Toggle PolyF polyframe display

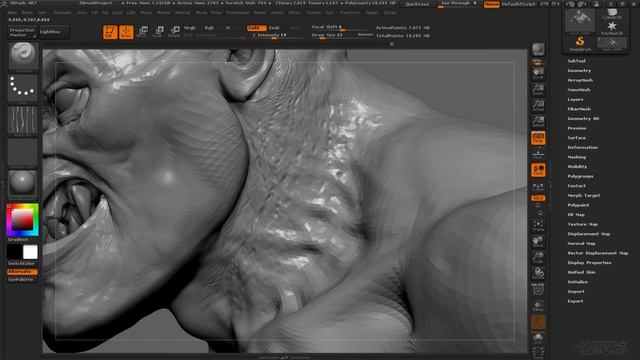pyautogui.click(x=538, y=290)
